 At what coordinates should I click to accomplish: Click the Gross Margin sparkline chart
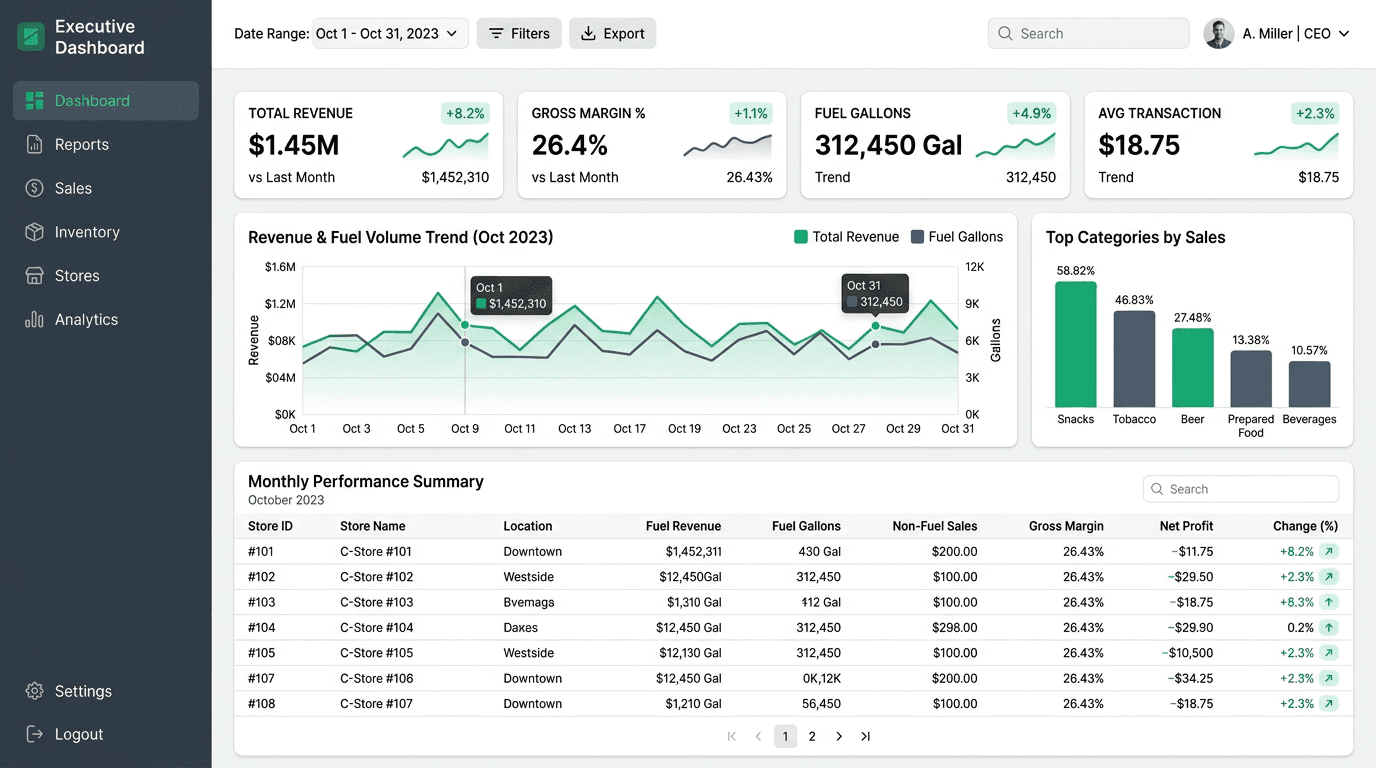(x=728, y=146)
